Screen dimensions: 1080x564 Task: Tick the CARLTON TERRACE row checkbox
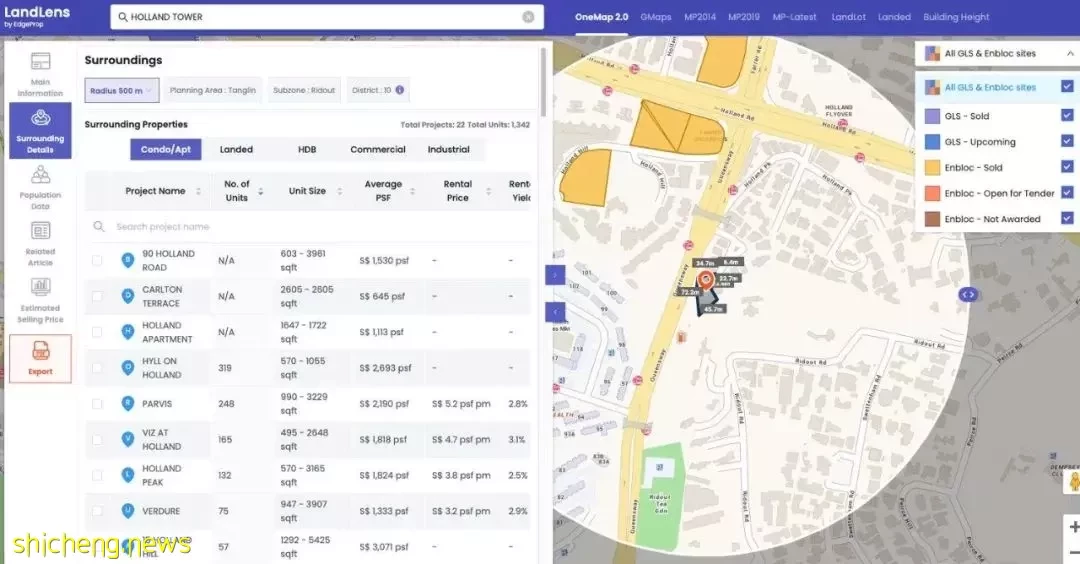[x=97, y=296]
